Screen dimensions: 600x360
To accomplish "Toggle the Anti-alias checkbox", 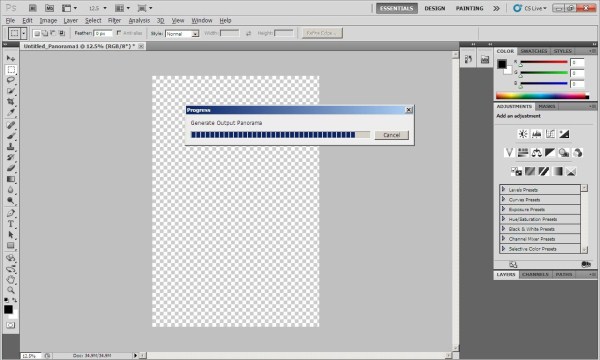I will pos(119,33).
